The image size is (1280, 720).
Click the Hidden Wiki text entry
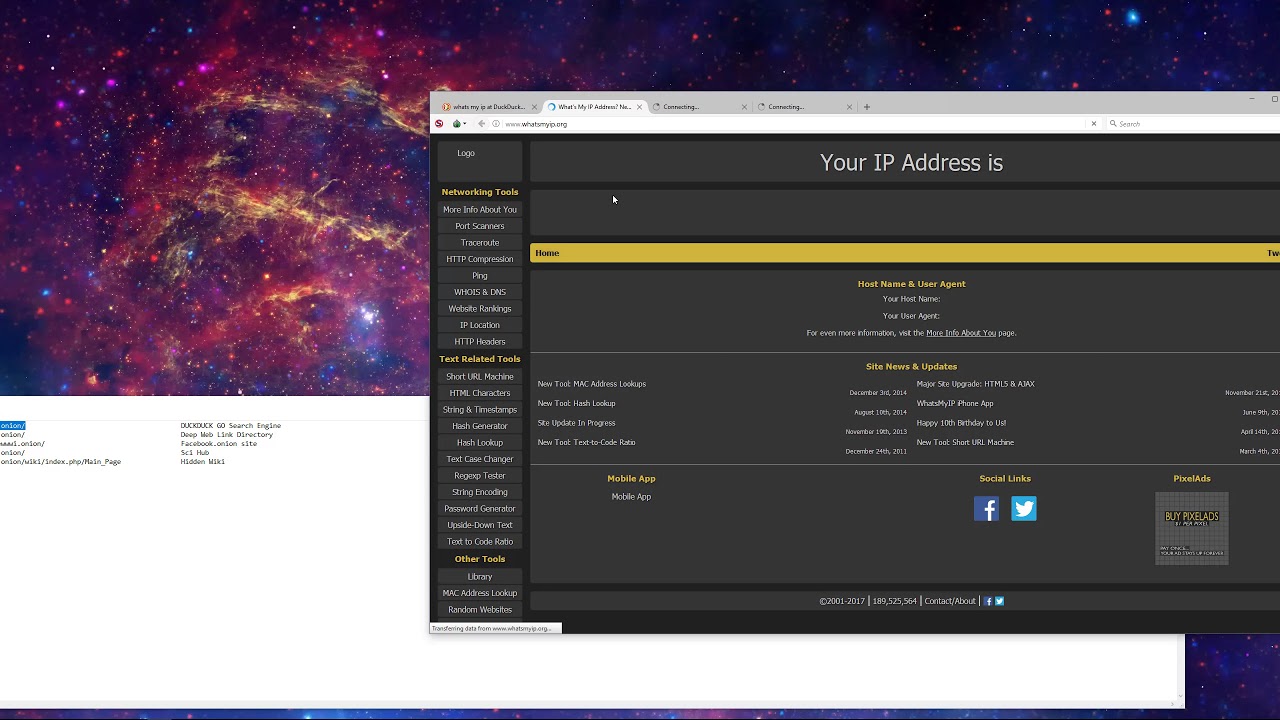point(203,462)
